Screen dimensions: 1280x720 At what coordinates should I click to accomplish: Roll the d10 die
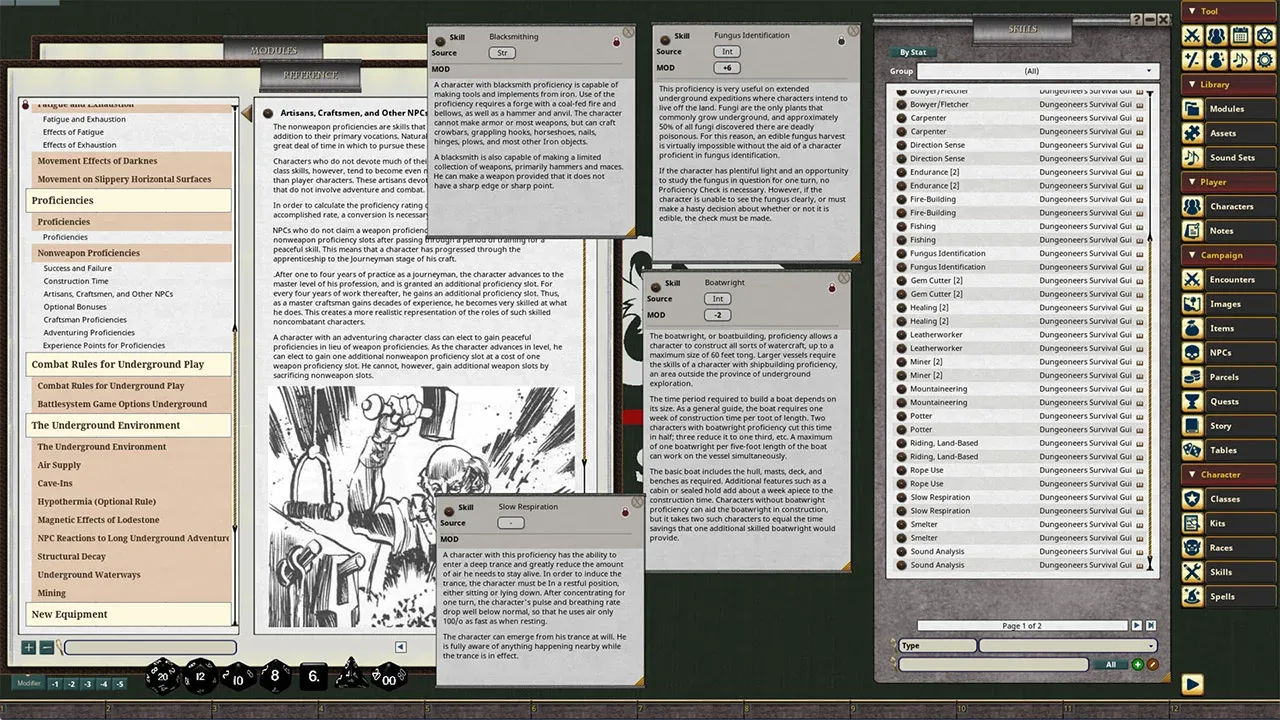[x=238, y=678]
